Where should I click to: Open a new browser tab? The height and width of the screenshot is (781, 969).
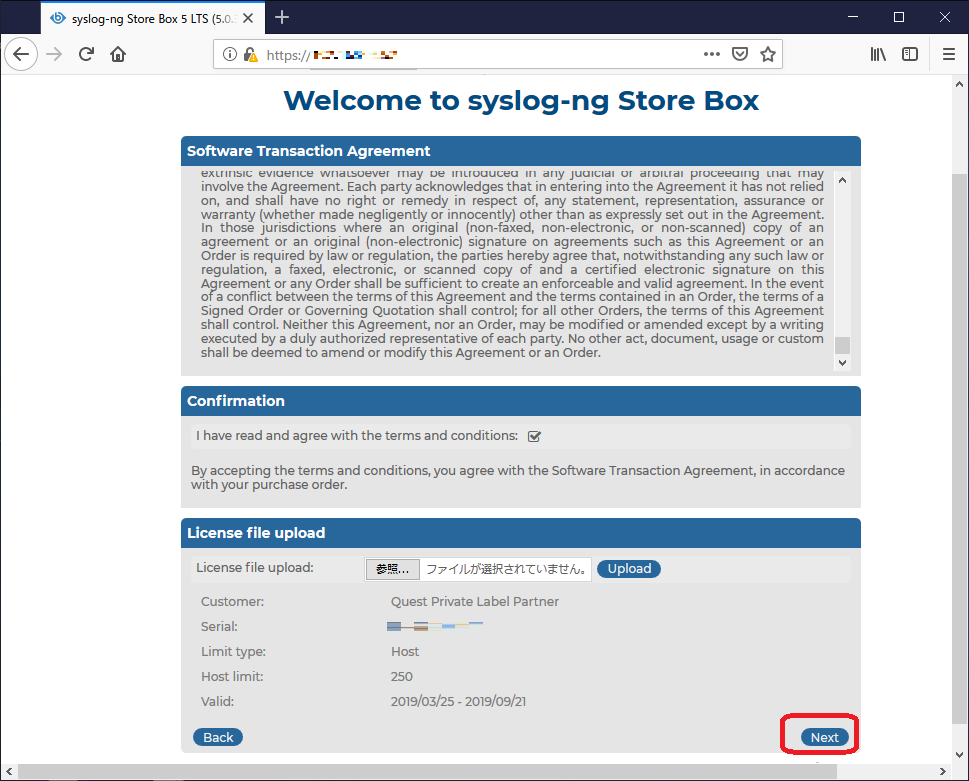[x=282, y=17]
